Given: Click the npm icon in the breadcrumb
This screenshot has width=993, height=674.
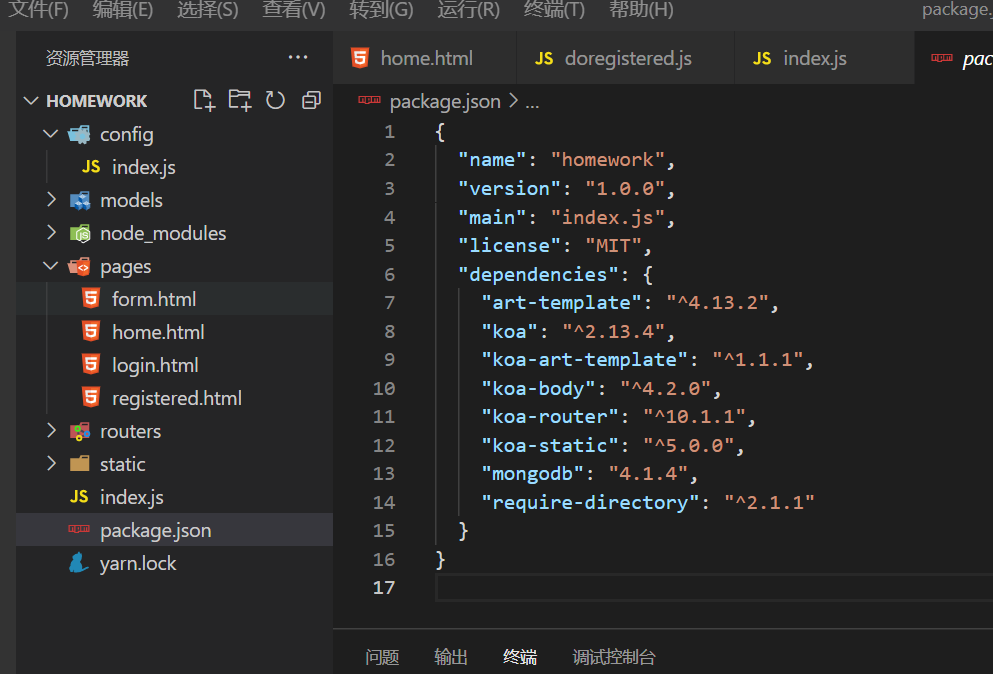Looking at the screenshot, I should tap(369, 100).
